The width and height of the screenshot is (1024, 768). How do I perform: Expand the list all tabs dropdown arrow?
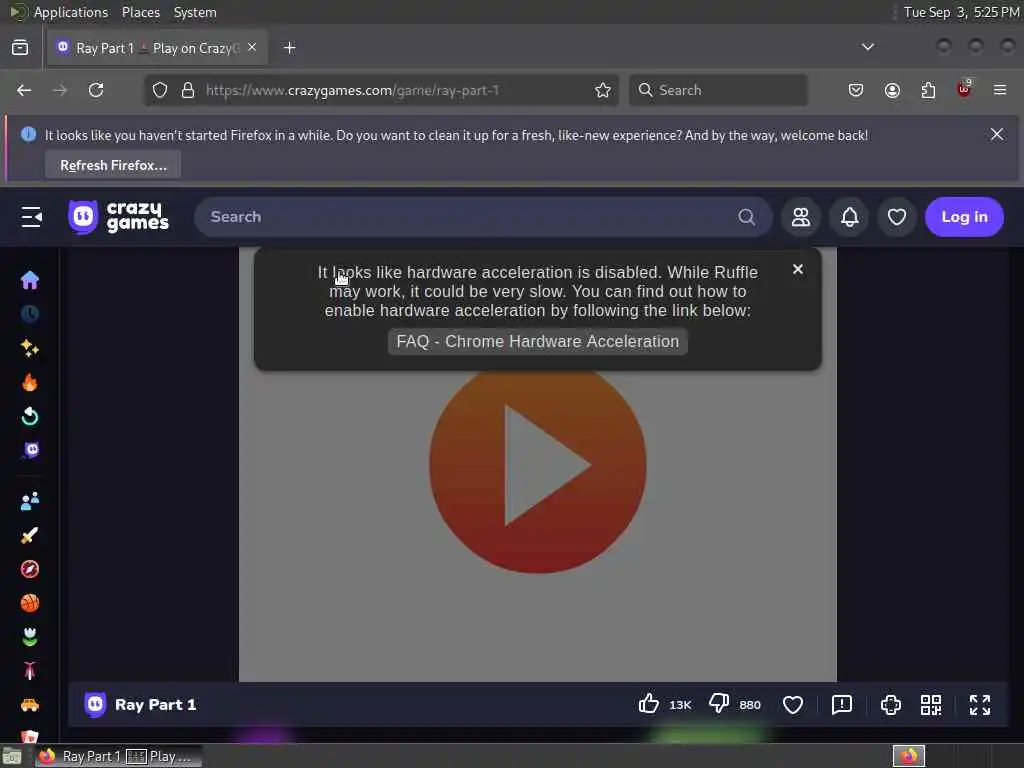[867, 47]
